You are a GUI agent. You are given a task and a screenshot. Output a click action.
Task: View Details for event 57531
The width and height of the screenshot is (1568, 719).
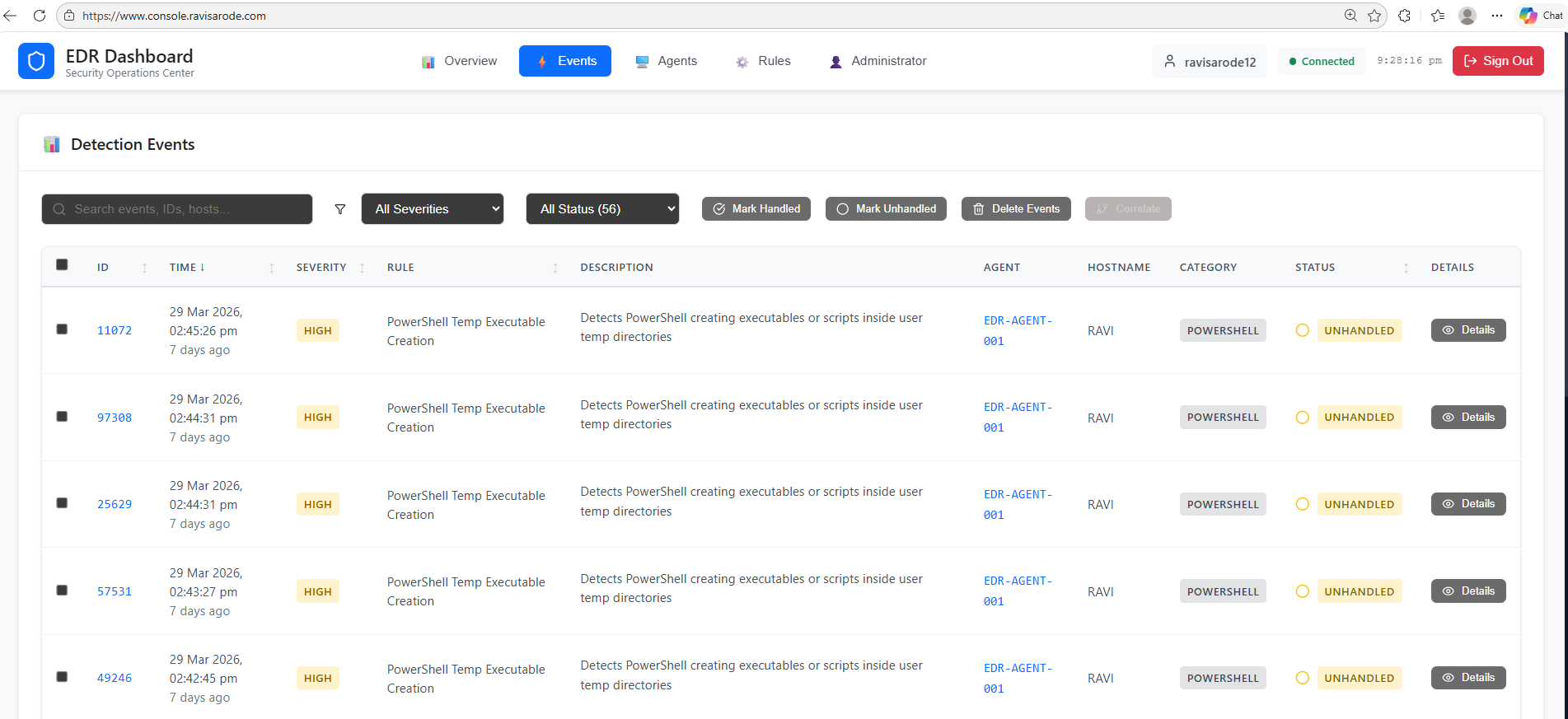(x=1468, y=591)
